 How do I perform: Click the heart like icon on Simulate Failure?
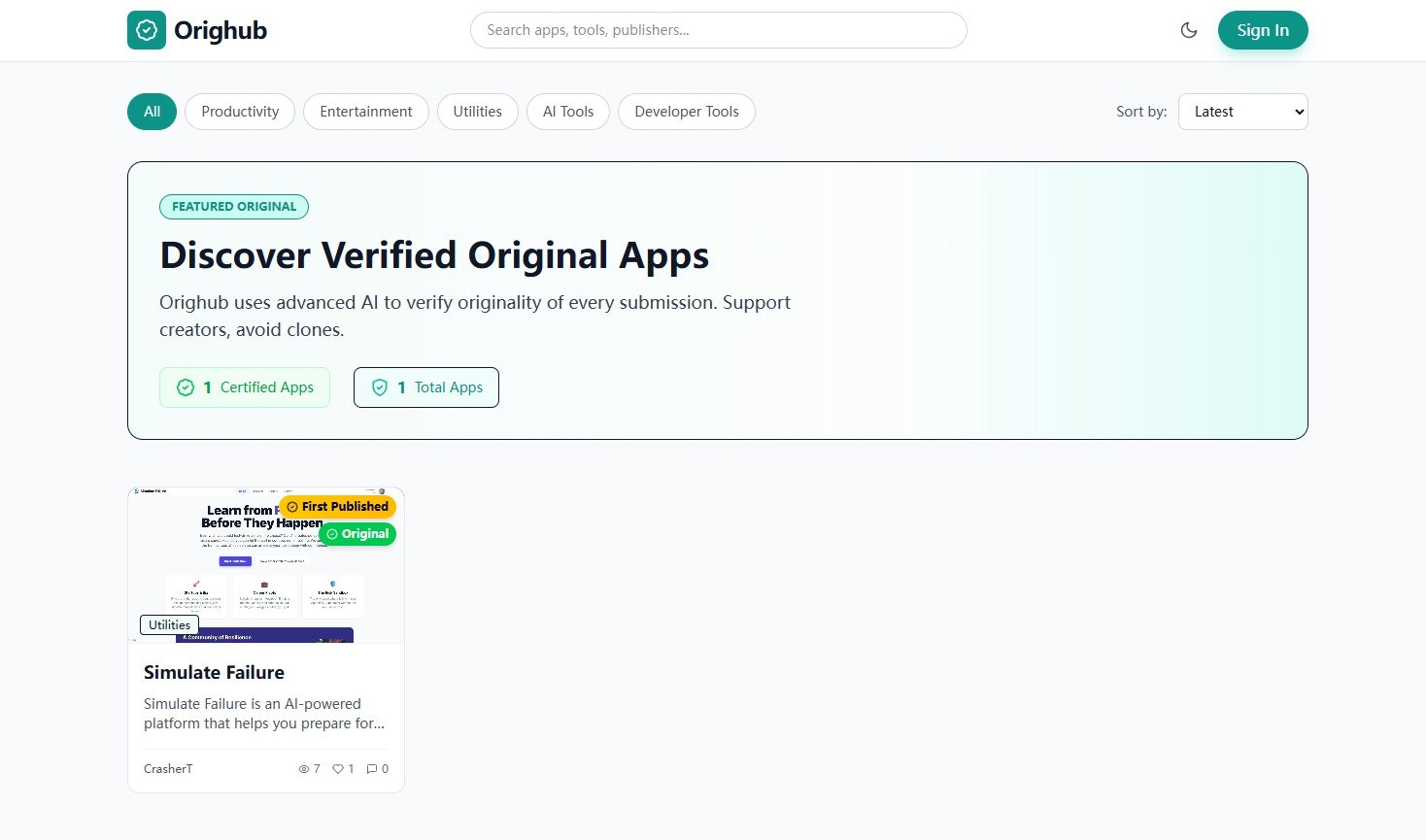[337, 768]
